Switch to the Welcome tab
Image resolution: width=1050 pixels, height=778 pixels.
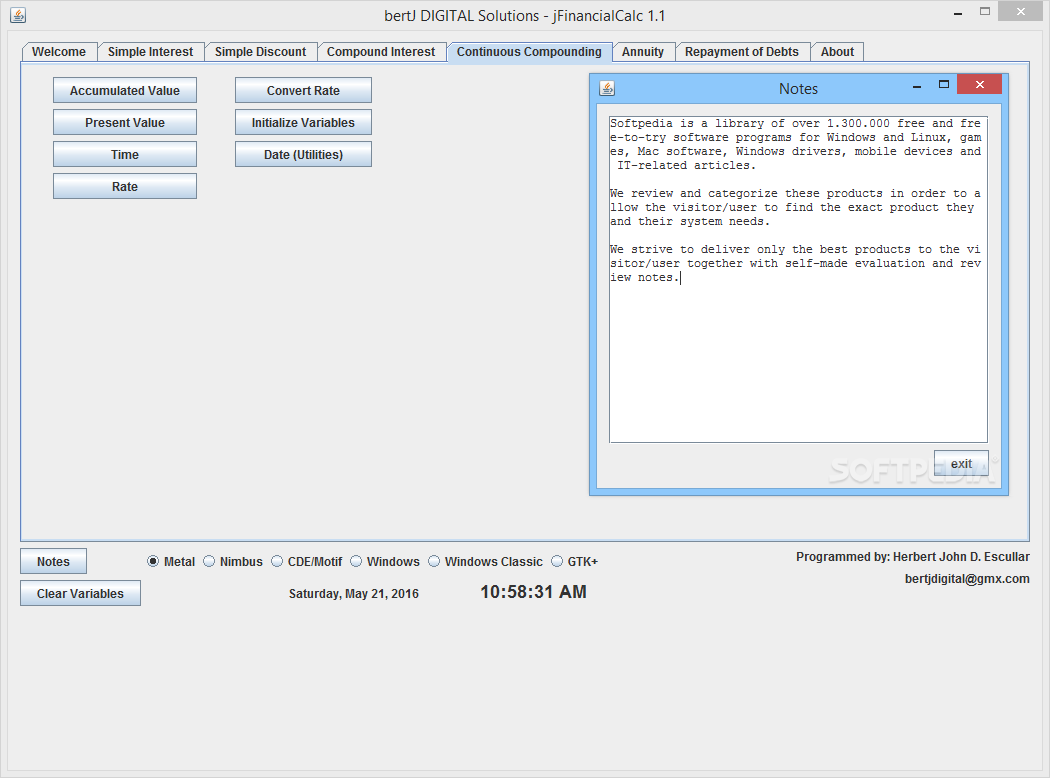coord(59,52)
